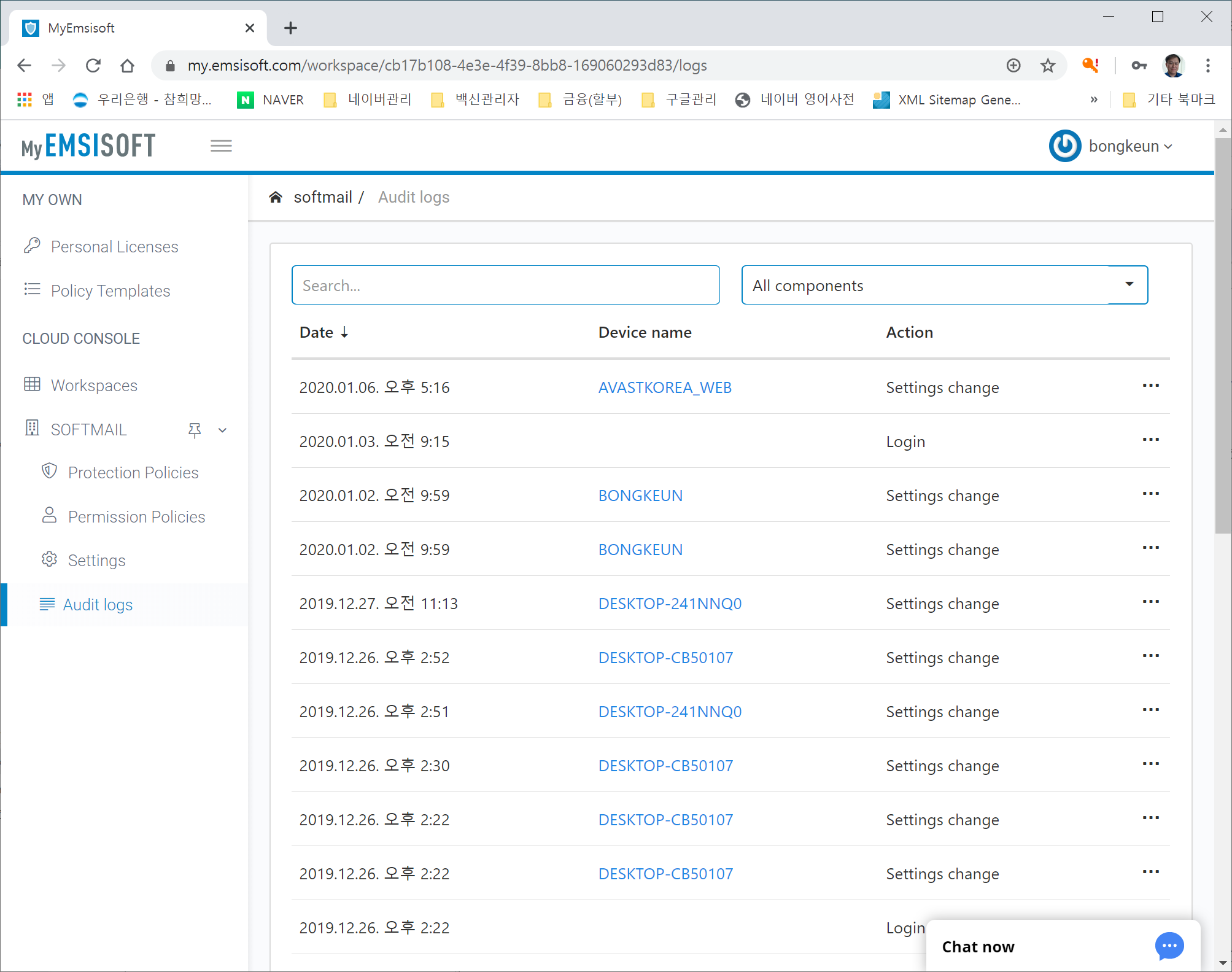Expand the hamburger menu icon
Image resolution: width=1232 pixels, height=972 pixels.
(221, 145)
